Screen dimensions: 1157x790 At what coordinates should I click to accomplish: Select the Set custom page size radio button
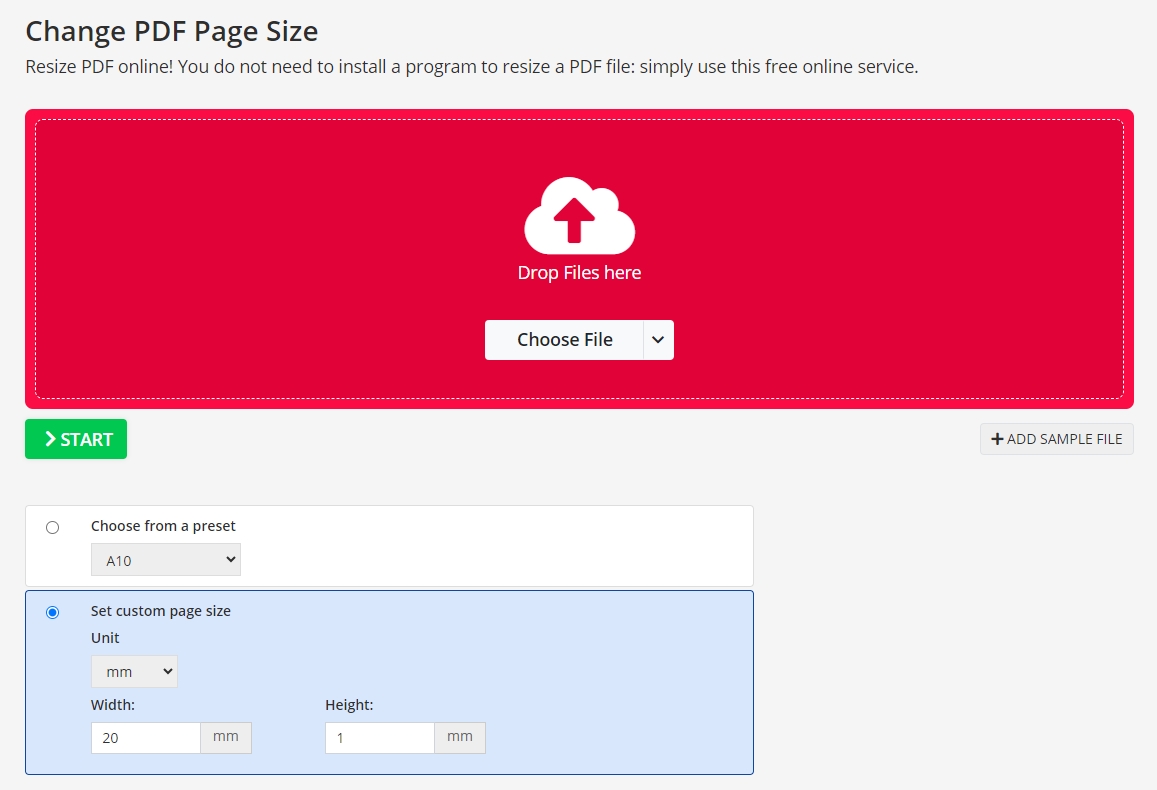click(x=53, y=611)
